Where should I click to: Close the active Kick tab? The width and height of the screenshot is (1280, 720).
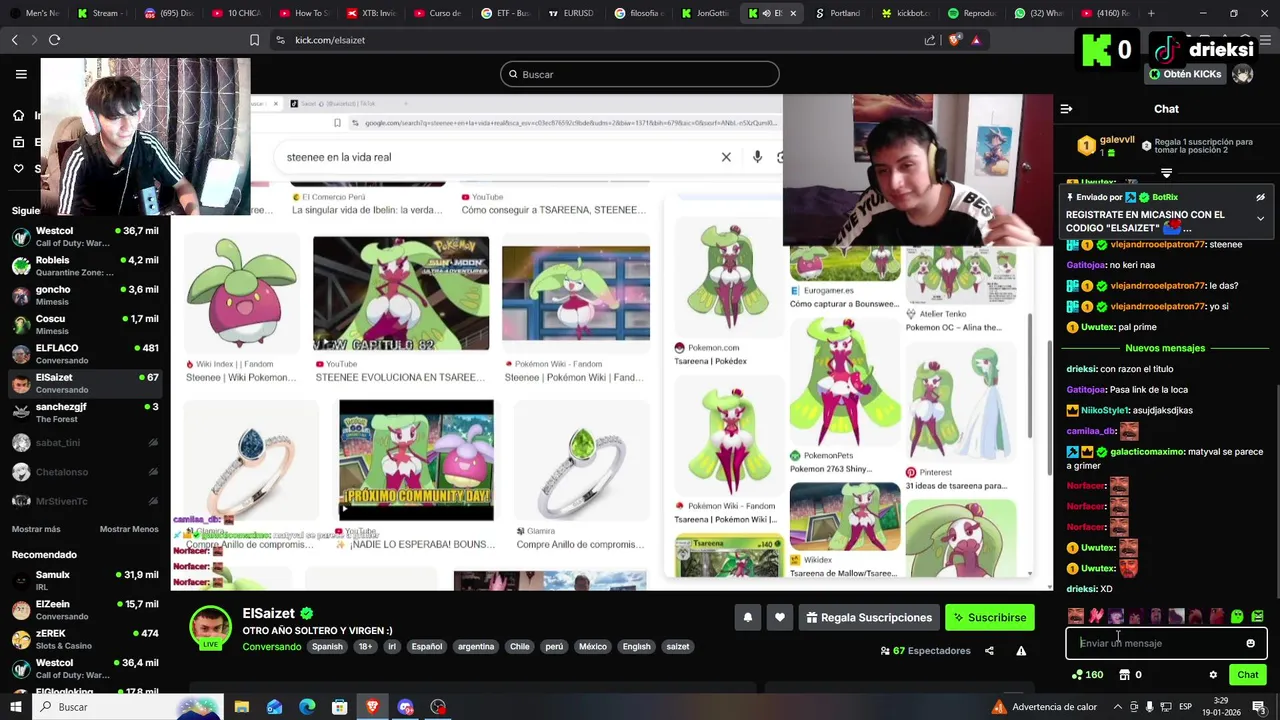793,13
